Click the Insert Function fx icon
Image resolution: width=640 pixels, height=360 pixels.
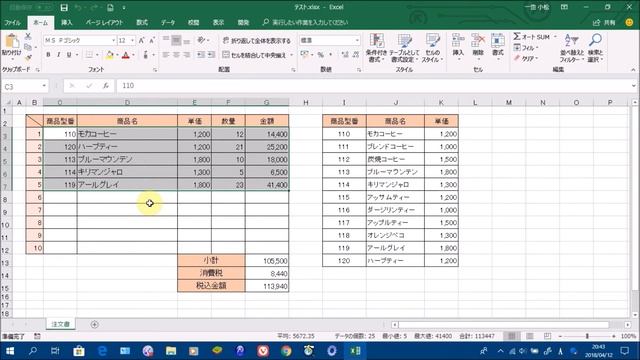(x=106, y=86)
